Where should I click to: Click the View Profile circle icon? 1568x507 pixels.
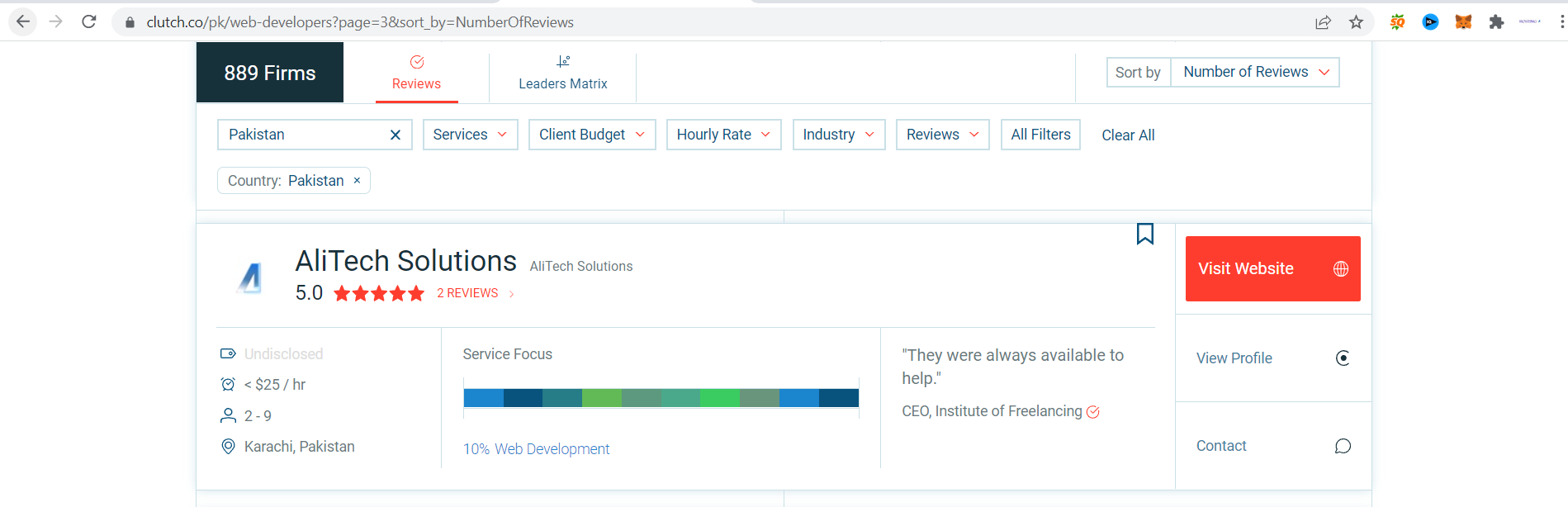[1343, 358]
